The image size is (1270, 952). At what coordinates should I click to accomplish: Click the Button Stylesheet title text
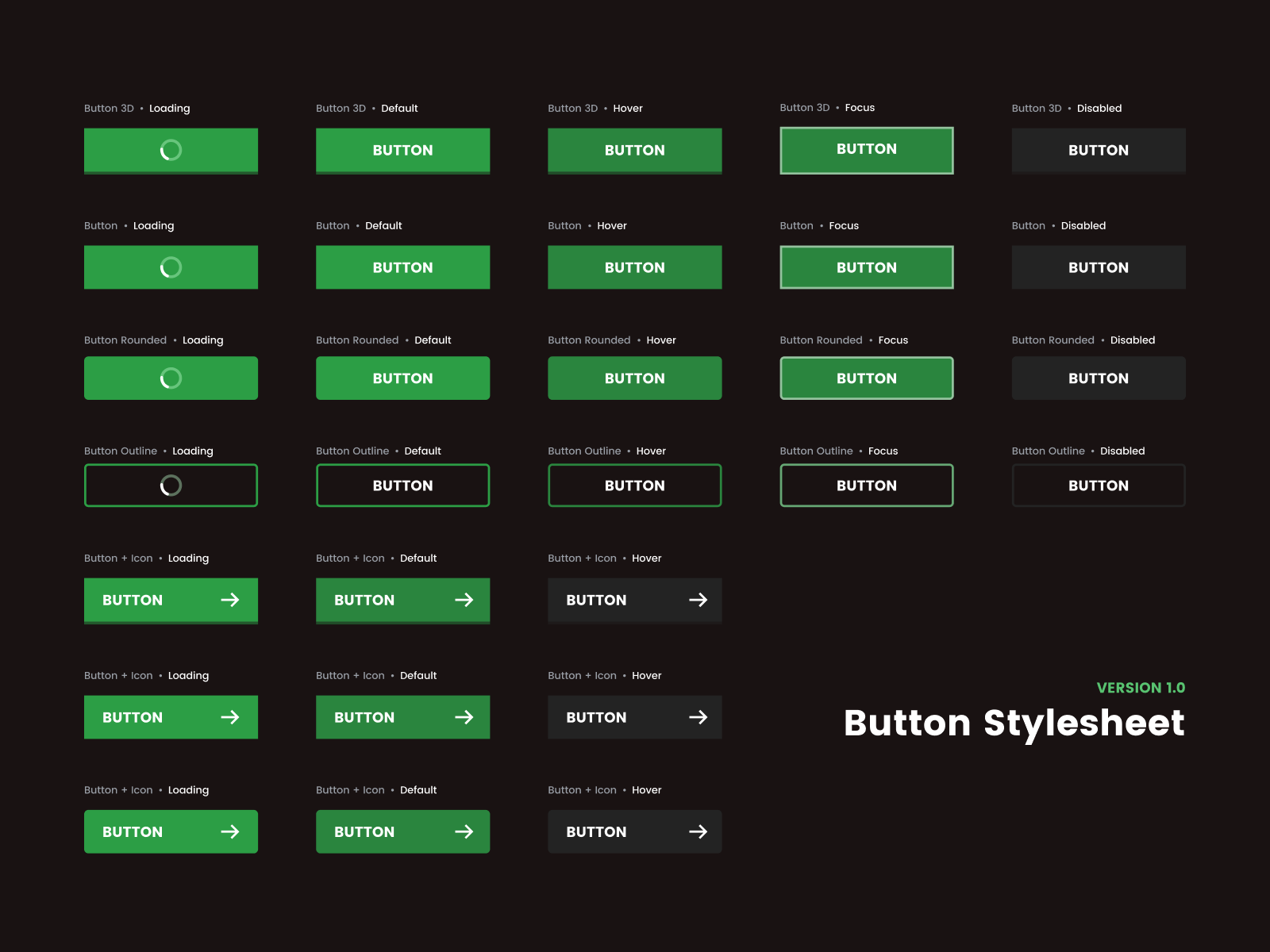coord(1014,724)
